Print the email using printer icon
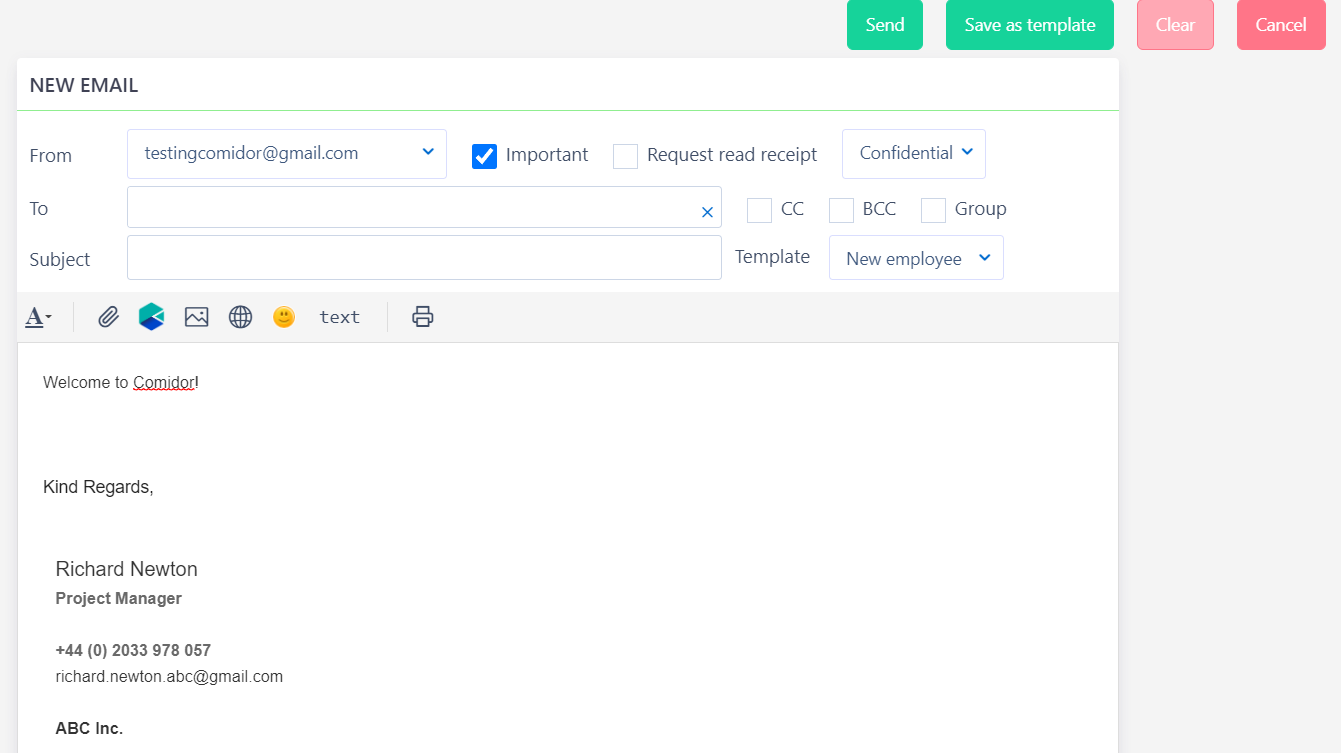The image size is (1341, 753). (423, 317)
